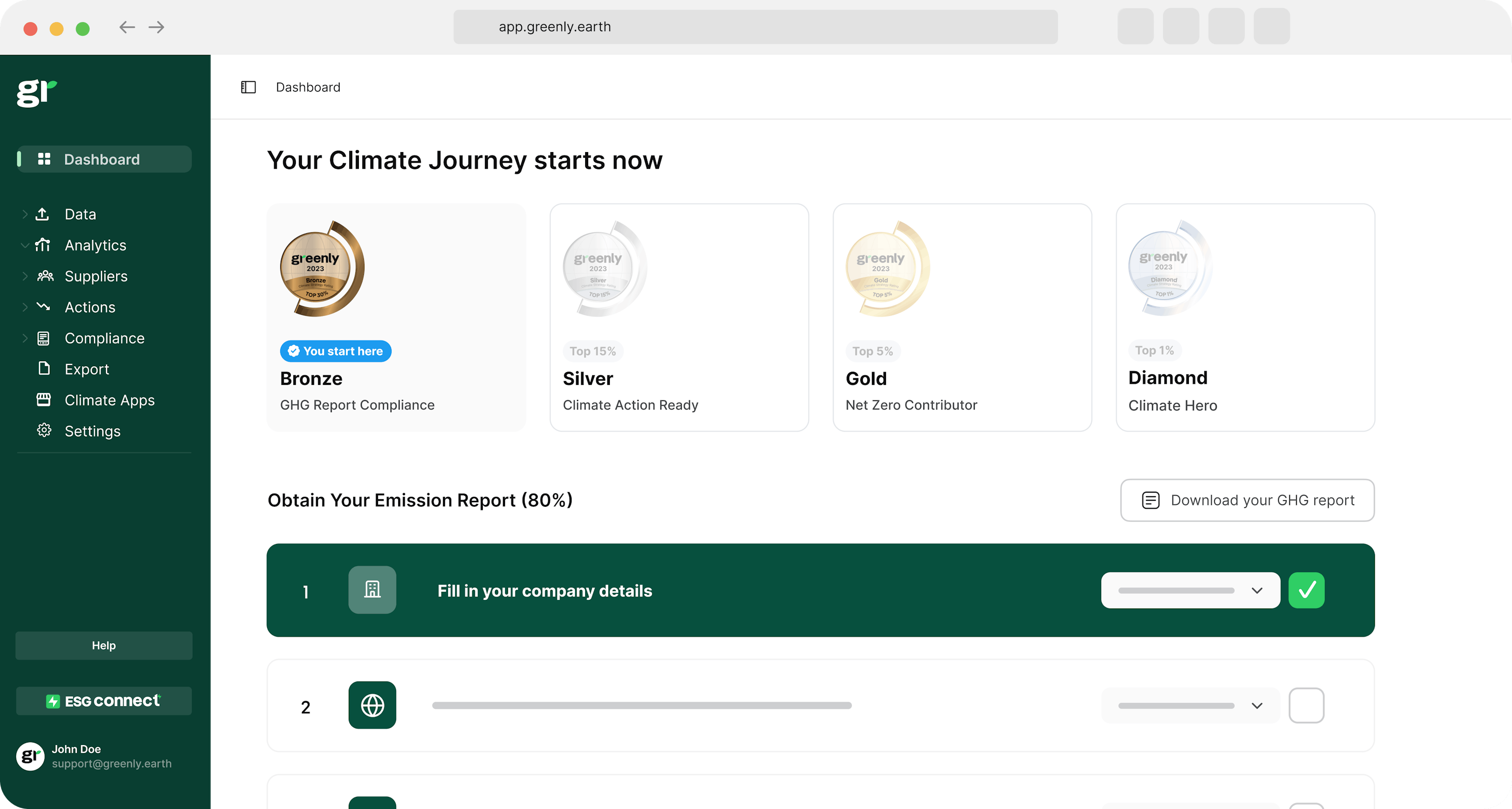Viewport: 1512px width, 809px height.
Task: Expand the step 2 dropdown arrow
Action: coord(1258,705)
